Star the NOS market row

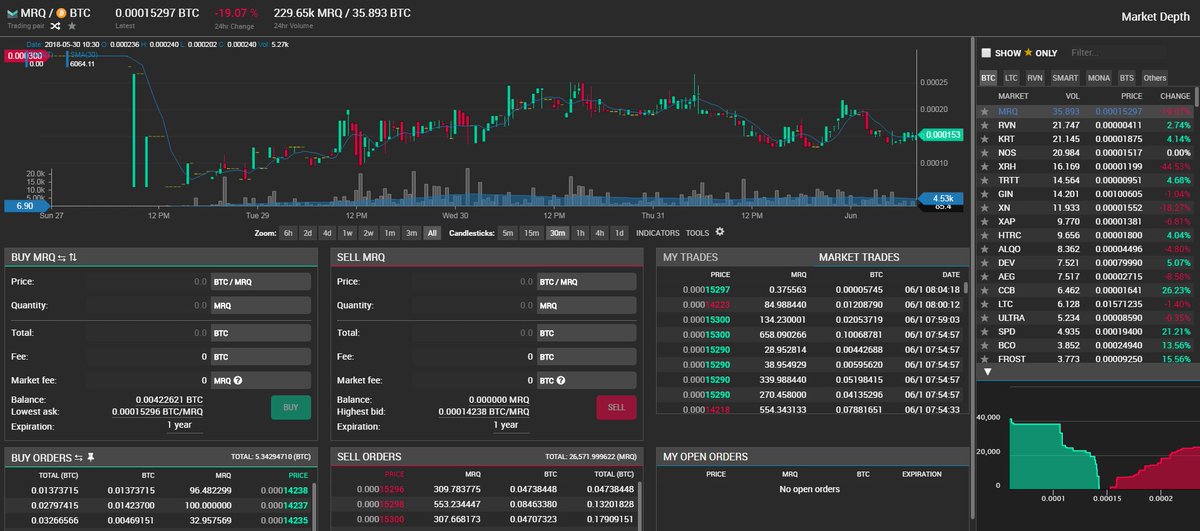pyautogui.click(x=985, y=151)
